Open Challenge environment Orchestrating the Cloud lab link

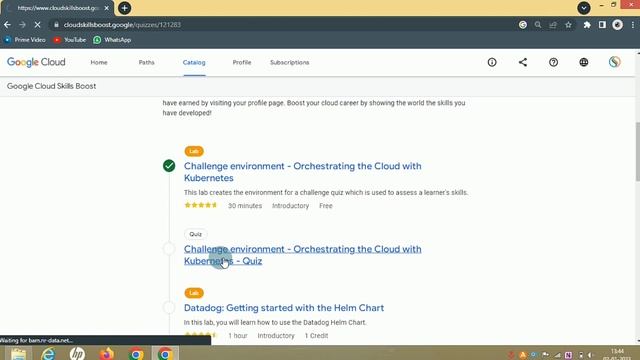tap(302, 172)
